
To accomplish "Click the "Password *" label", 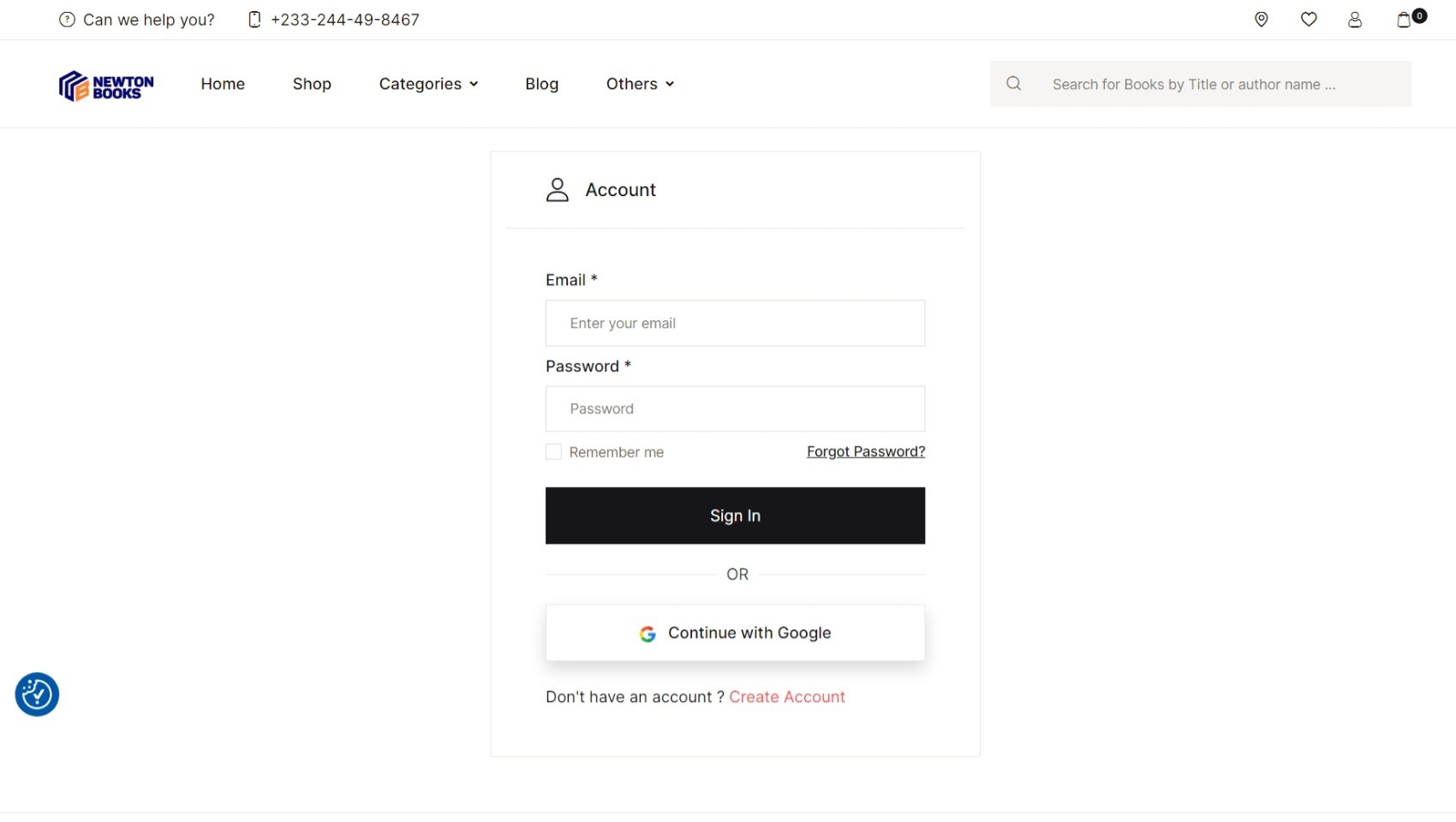I will pos(588,366).
